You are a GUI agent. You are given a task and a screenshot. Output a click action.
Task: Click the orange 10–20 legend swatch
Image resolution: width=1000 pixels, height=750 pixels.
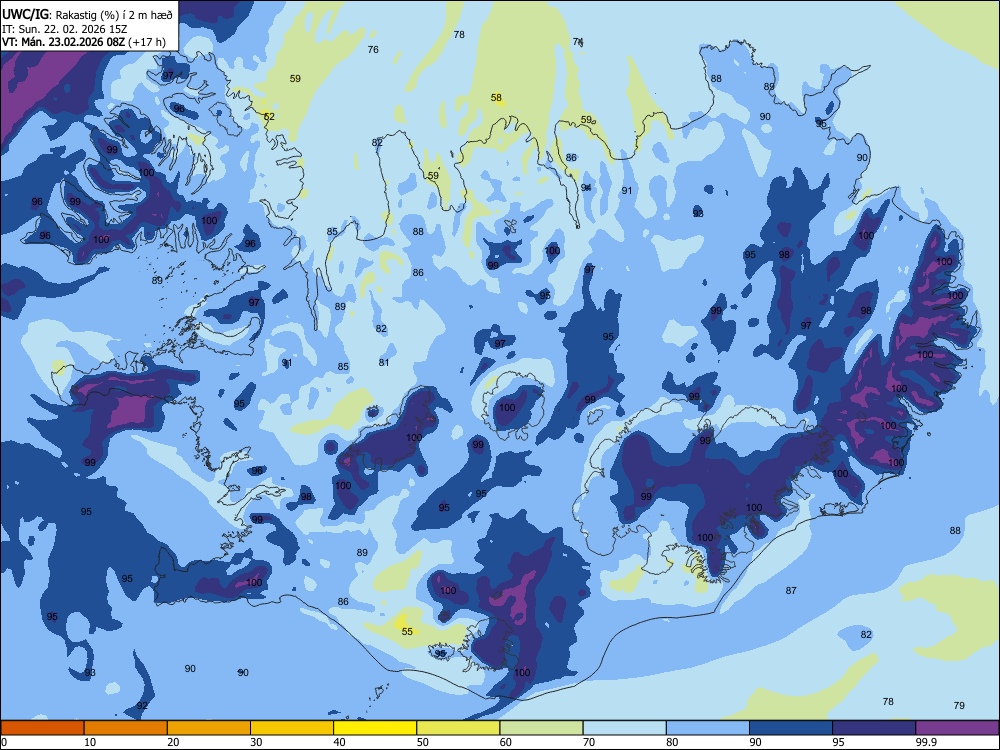click(126, 728)
